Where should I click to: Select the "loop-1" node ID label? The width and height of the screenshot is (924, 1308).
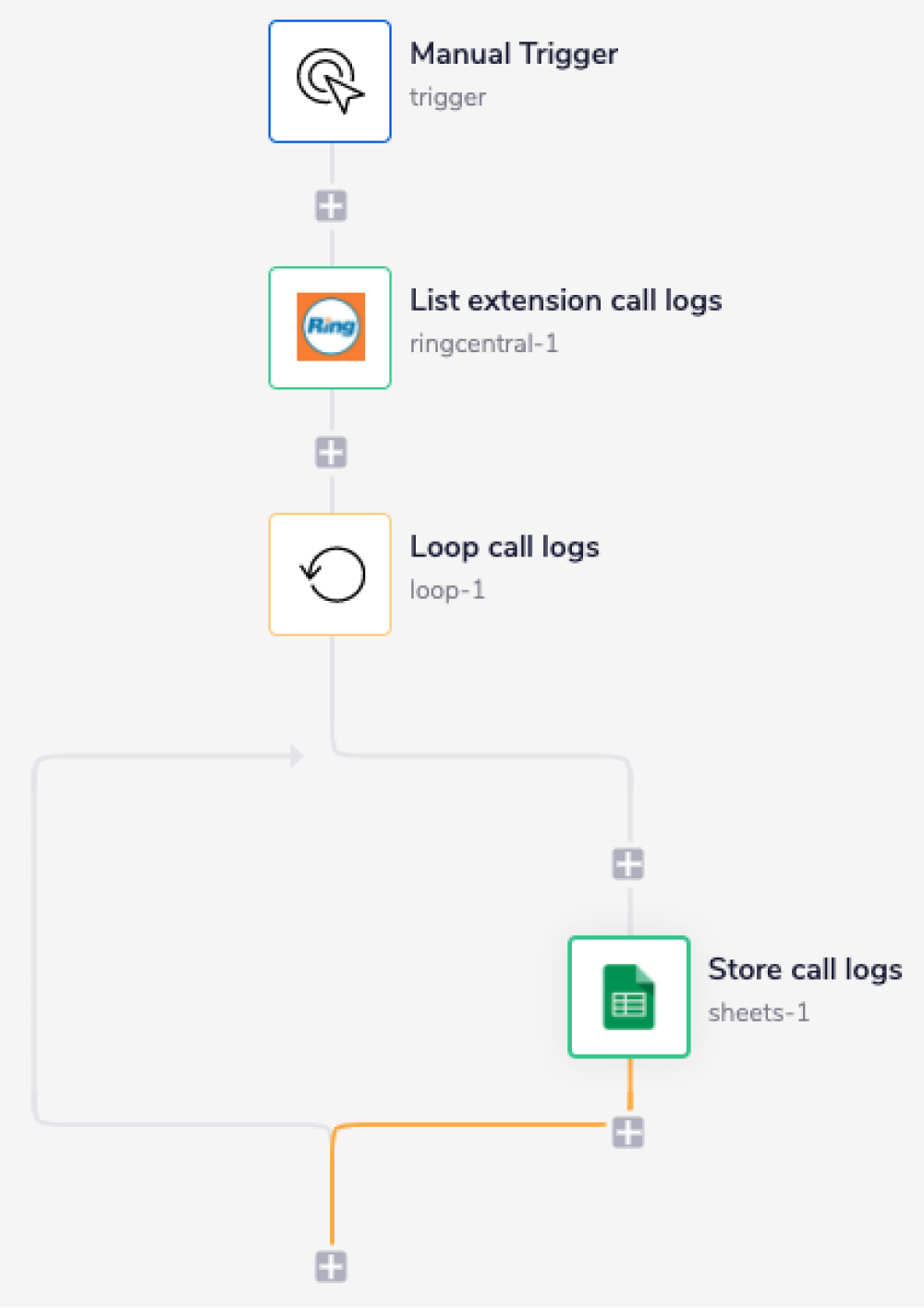coord(447,590)
